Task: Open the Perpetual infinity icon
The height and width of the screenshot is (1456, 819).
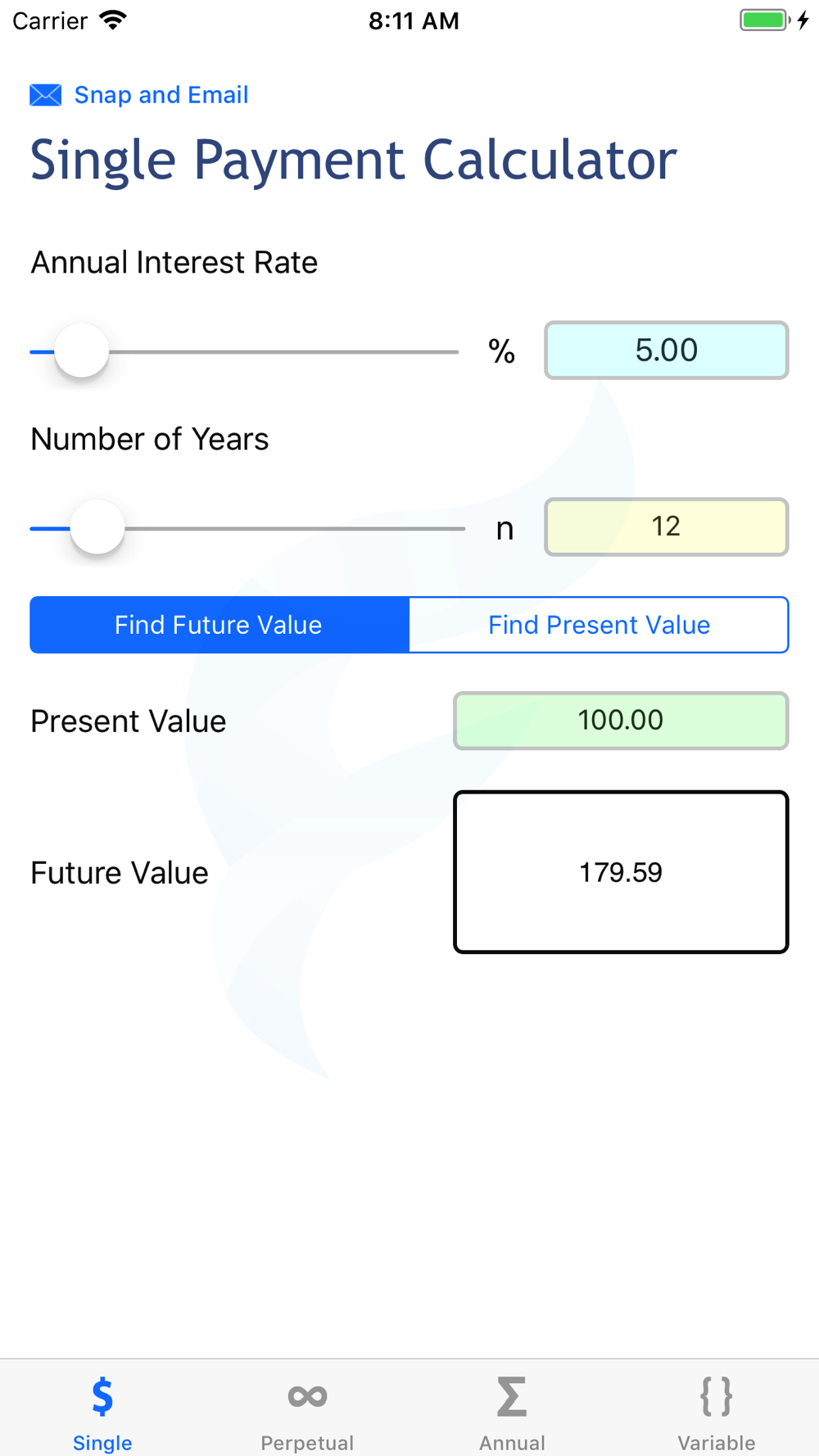Action: pyautogui.click(x=307, y=1396)
